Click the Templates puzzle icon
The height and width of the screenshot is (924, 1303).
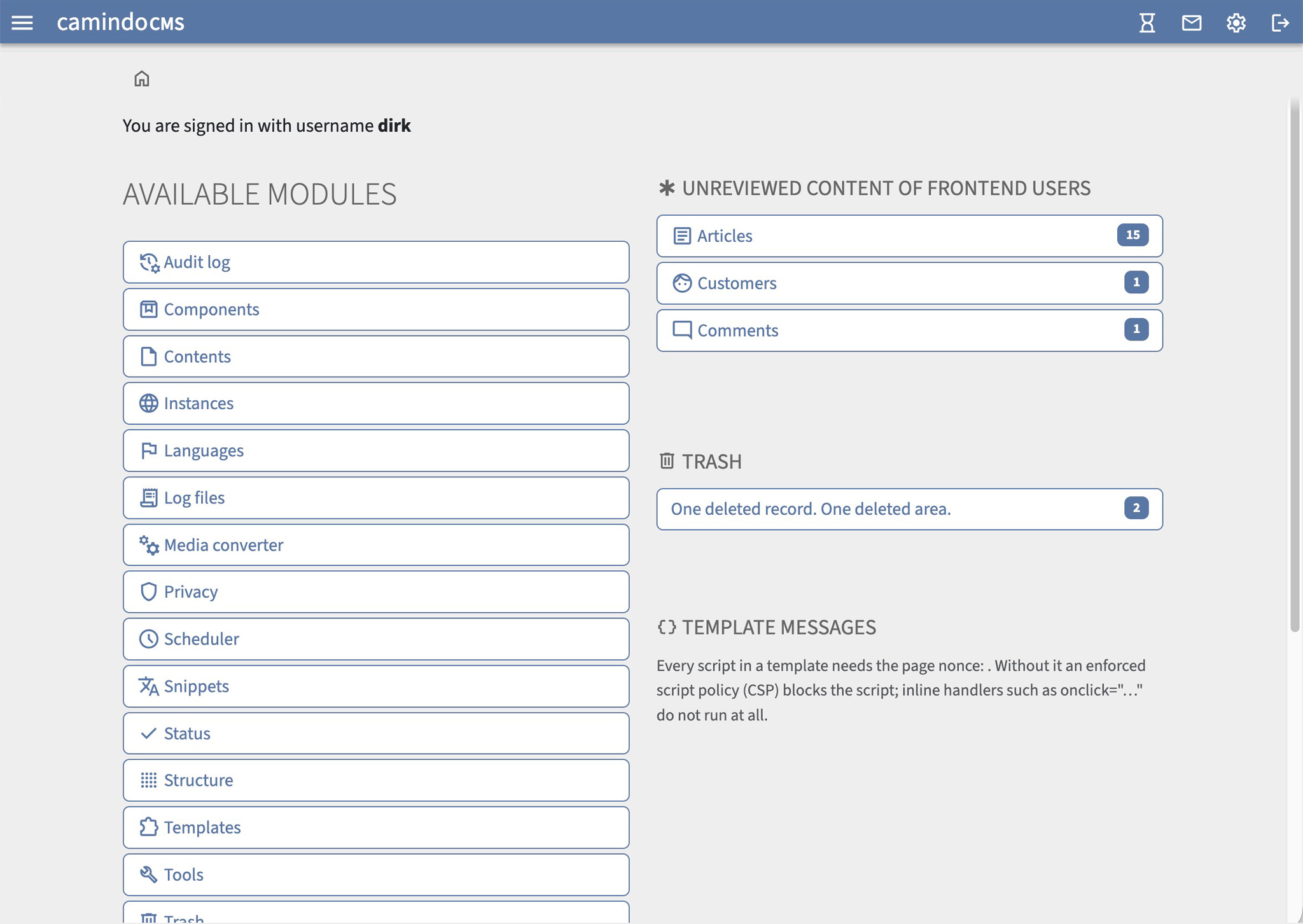(148, 827)
